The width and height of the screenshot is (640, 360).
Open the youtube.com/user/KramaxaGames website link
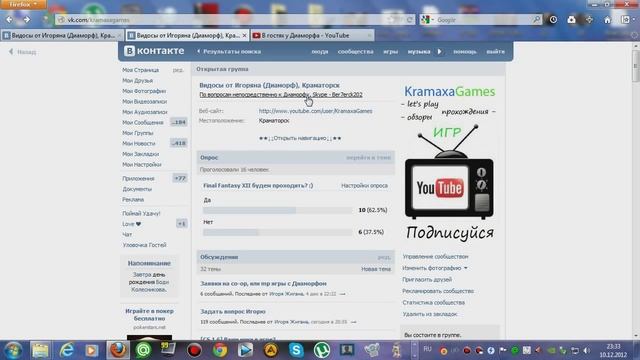pos(316,111)
